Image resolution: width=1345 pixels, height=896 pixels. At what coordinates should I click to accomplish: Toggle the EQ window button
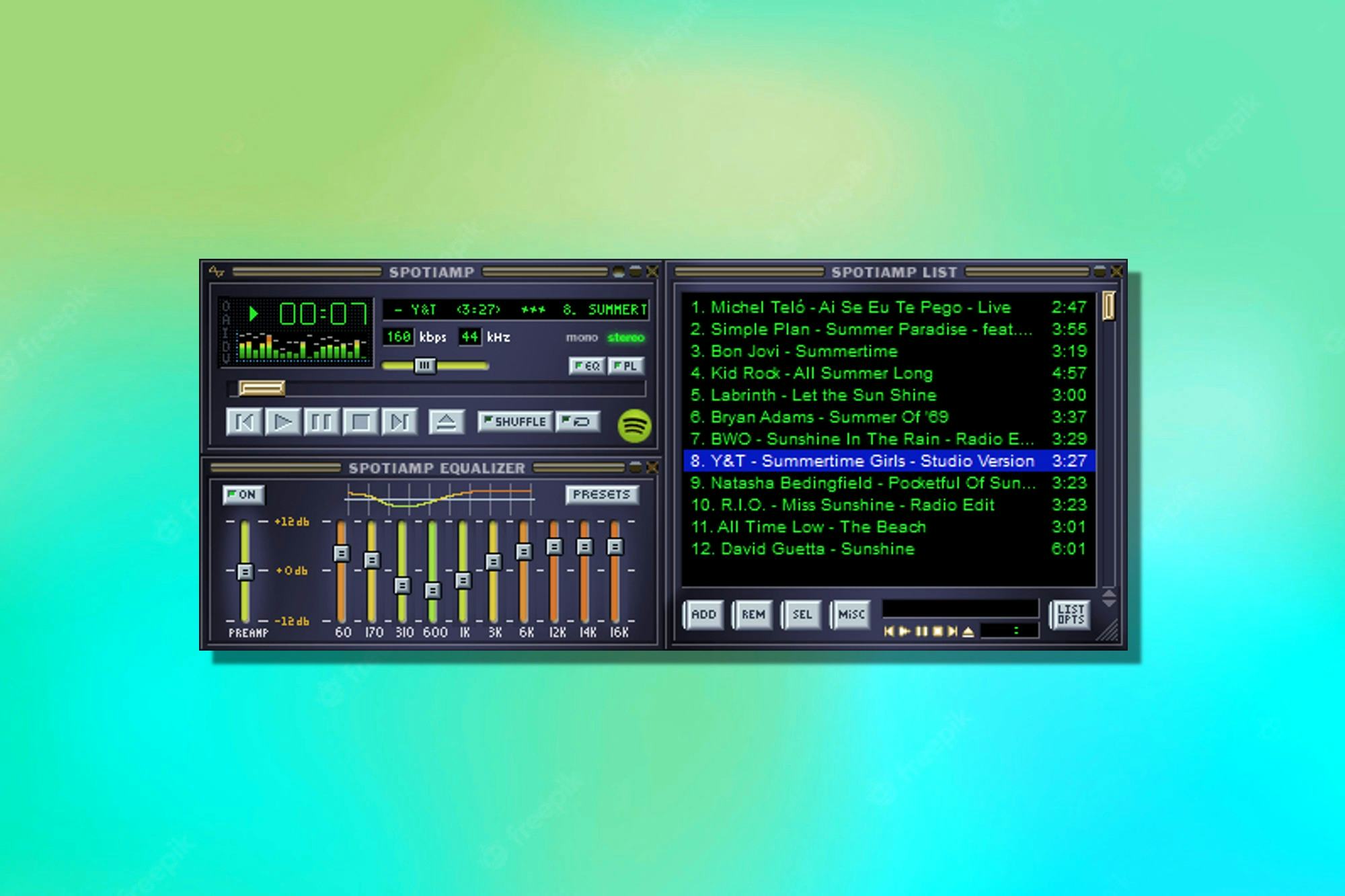point(587,366)
